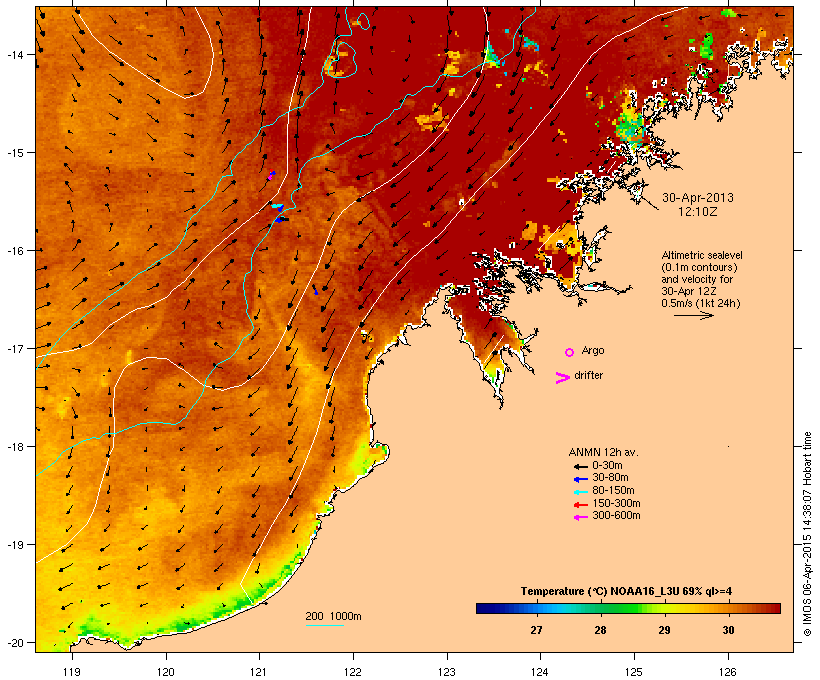
Task: Click the '30-80m' depth label
Action: pos(610,478)
